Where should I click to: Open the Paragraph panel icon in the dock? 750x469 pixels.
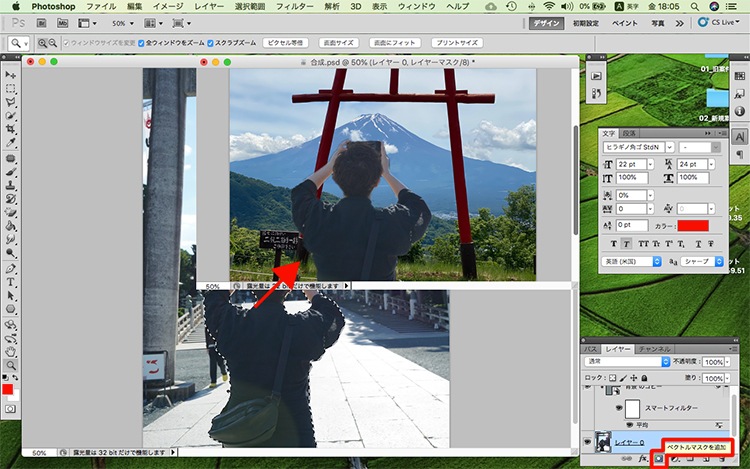739,154
